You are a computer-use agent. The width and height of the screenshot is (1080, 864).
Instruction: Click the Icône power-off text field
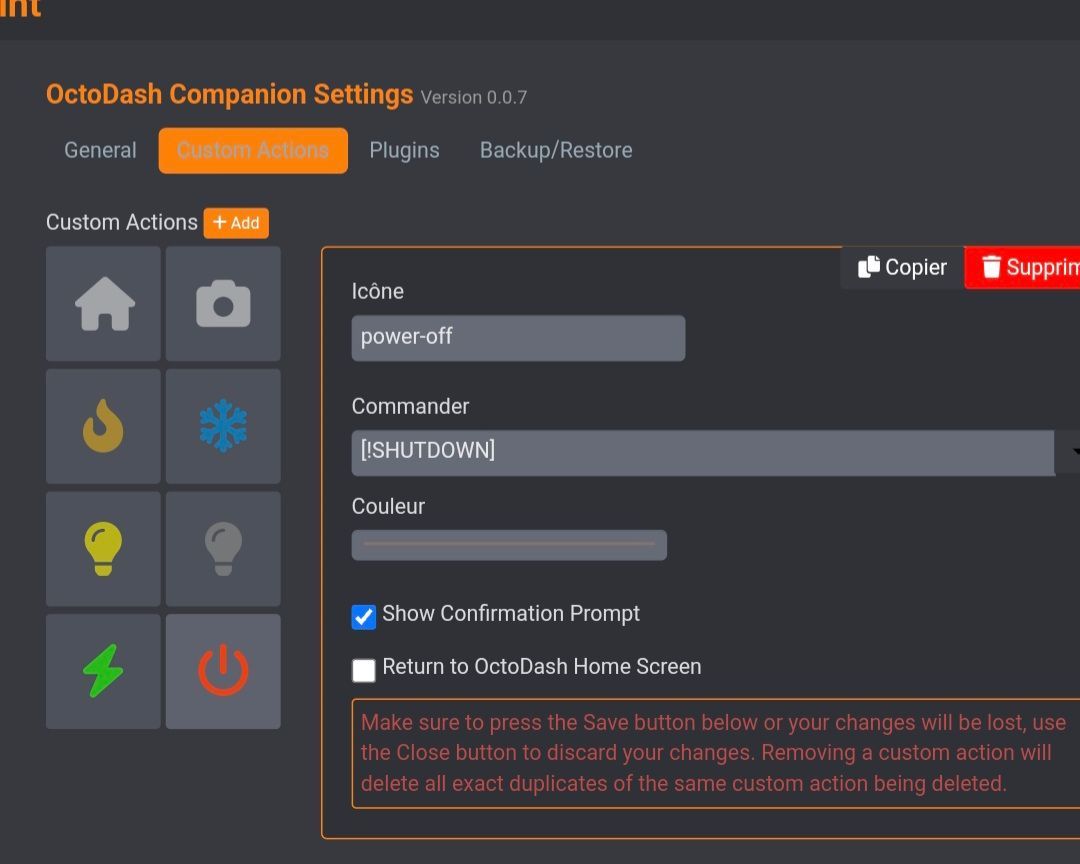(x=518, y=338)
